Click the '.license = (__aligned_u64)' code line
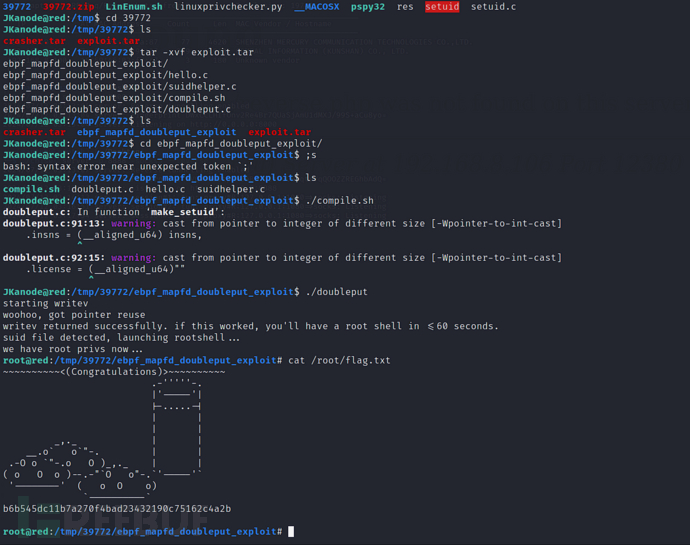Image resolution: width=690 pixels, height=545 pixels. 105,269
